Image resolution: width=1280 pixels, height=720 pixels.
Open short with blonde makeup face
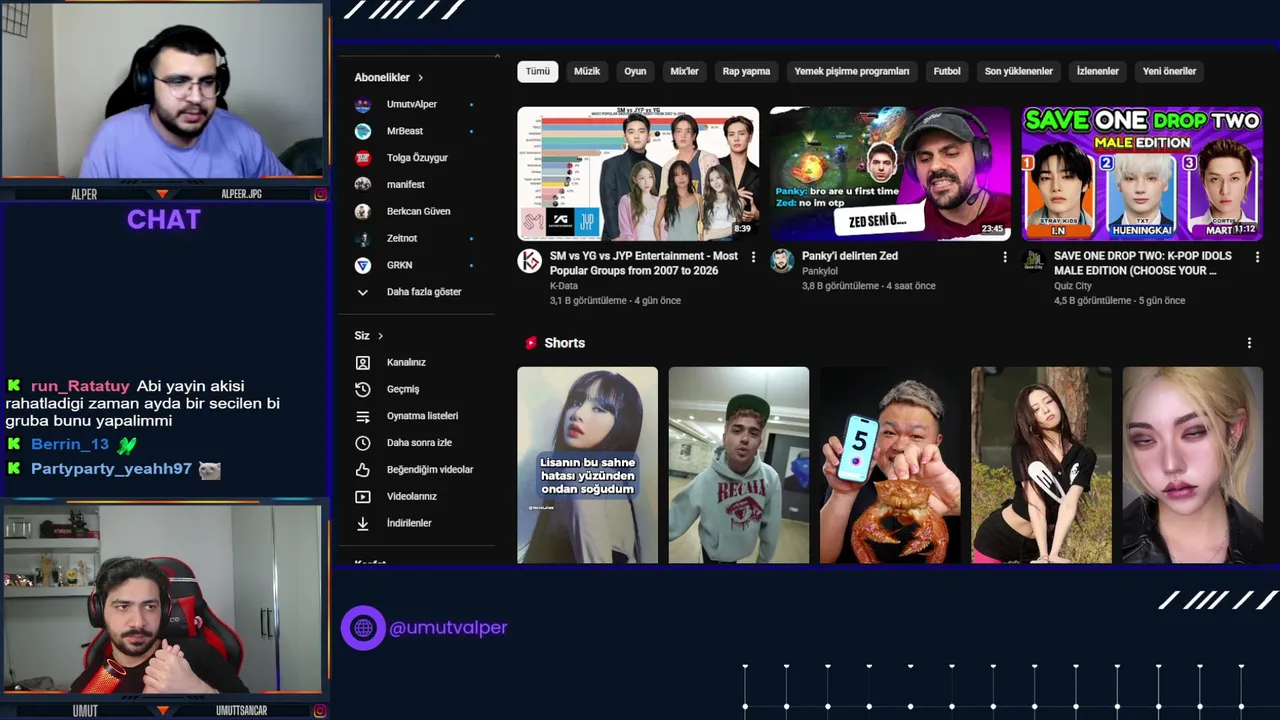pyautogui.click(x=1192, y=465)
